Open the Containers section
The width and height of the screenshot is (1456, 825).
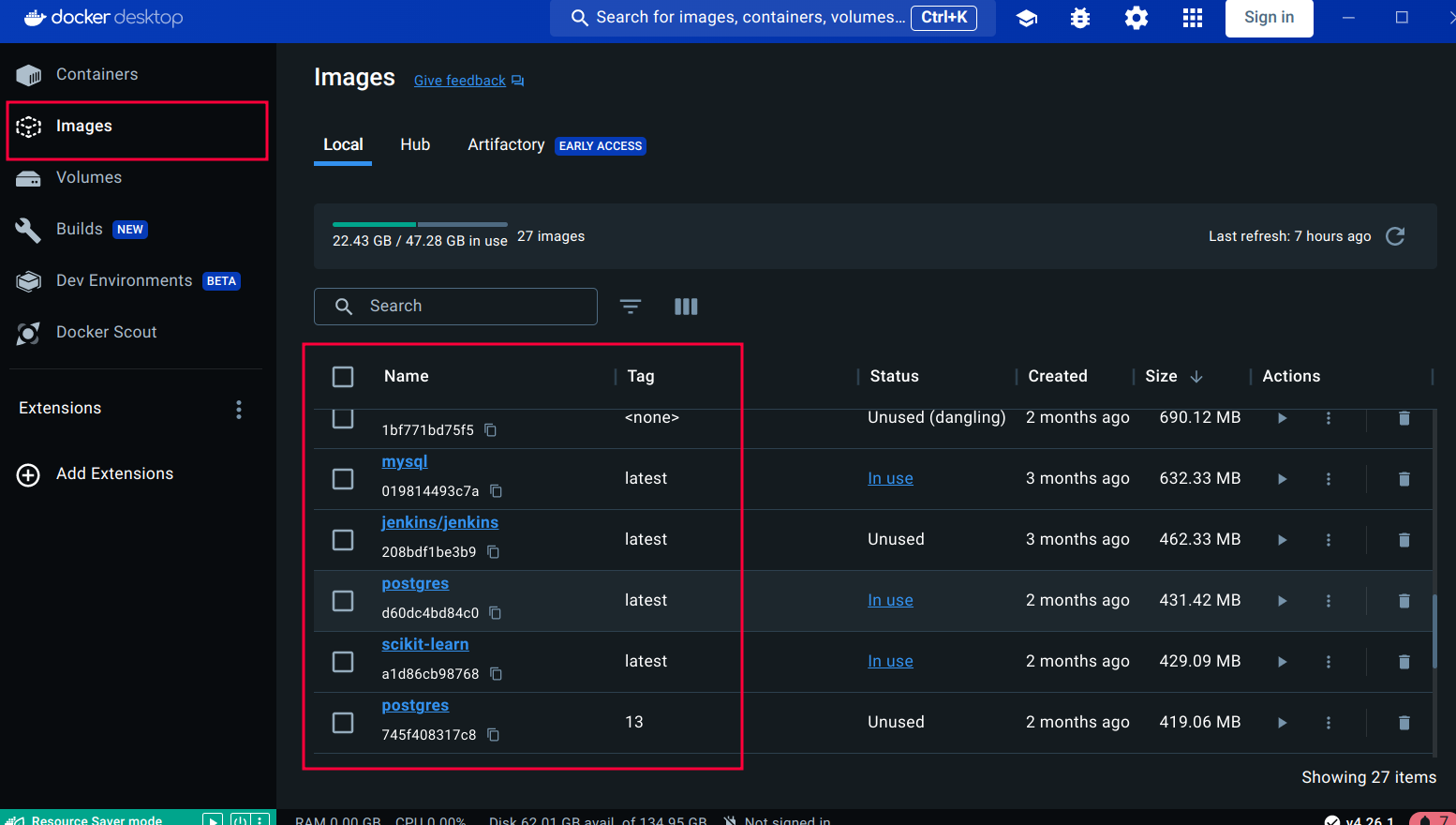click(x=97, y=74)
